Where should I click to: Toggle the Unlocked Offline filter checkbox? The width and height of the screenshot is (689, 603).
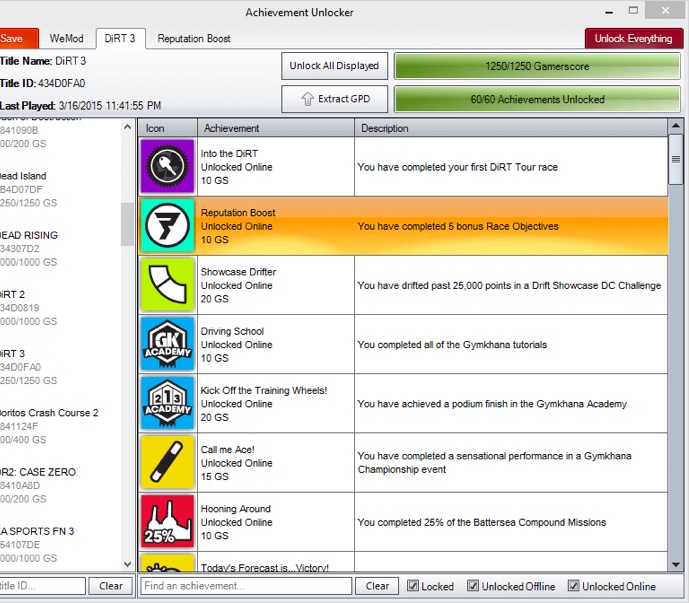click(473, 586)
